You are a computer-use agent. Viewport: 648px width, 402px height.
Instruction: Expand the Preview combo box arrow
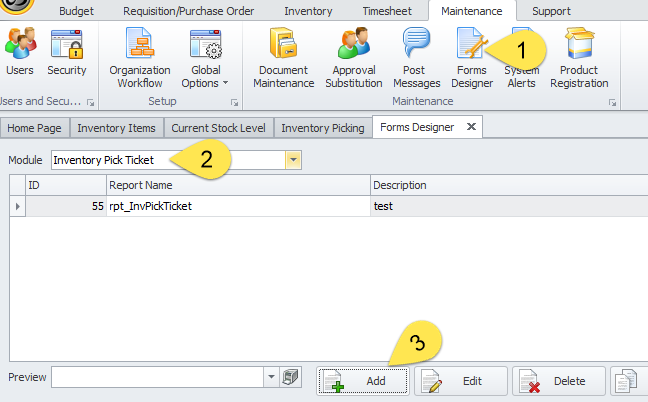click(271, 377)
